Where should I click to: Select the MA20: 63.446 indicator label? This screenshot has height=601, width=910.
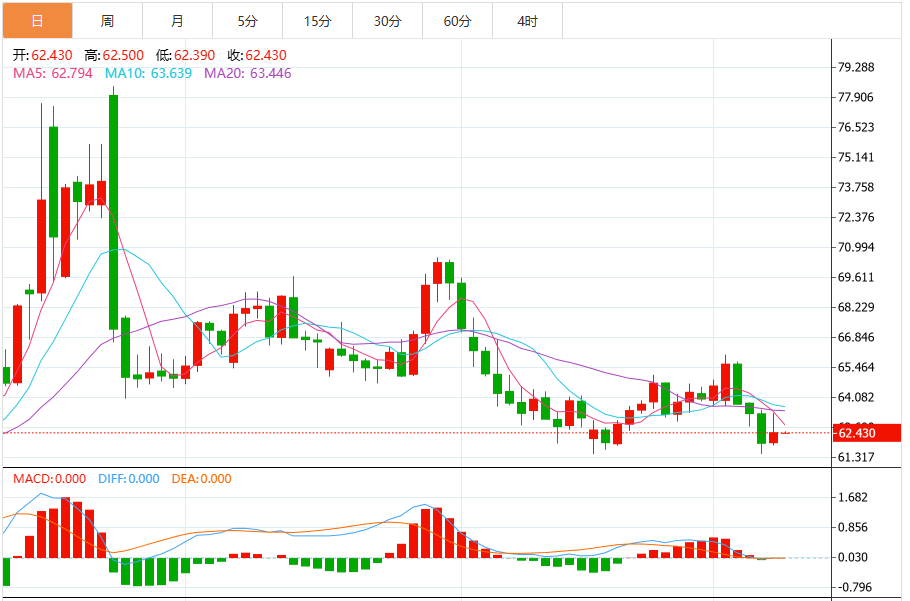[247, 73]
